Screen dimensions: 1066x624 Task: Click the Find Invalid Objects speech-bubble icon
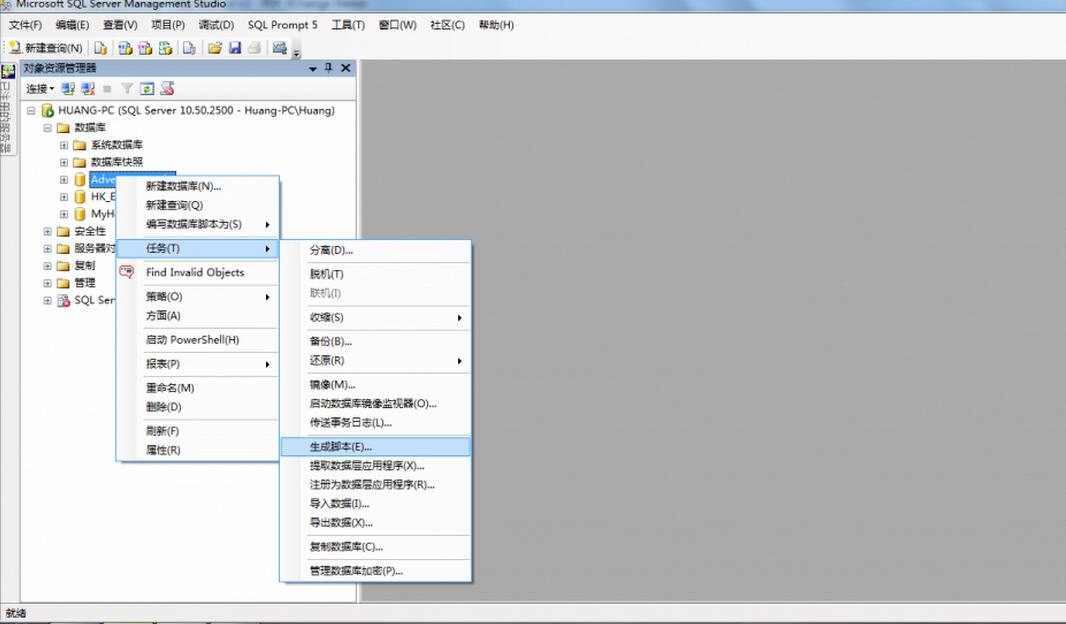(127, 272)
